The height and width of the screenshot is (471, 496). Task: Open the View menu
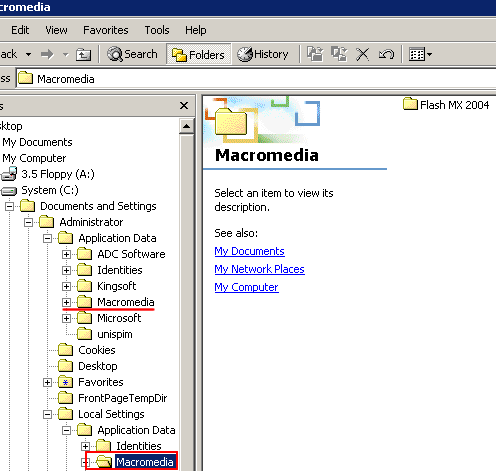click(56, 30)
